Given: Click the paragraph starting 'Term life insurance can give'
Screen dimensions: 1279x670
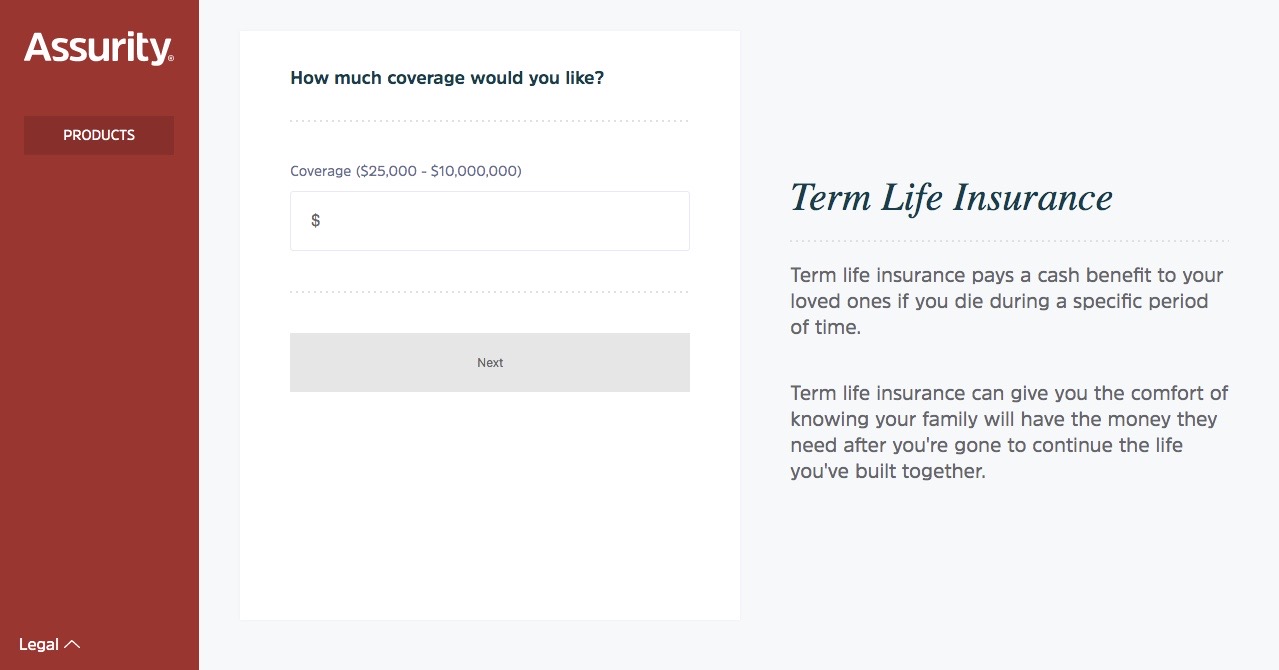Looking at the screenshot, I should click(1008, 432).
